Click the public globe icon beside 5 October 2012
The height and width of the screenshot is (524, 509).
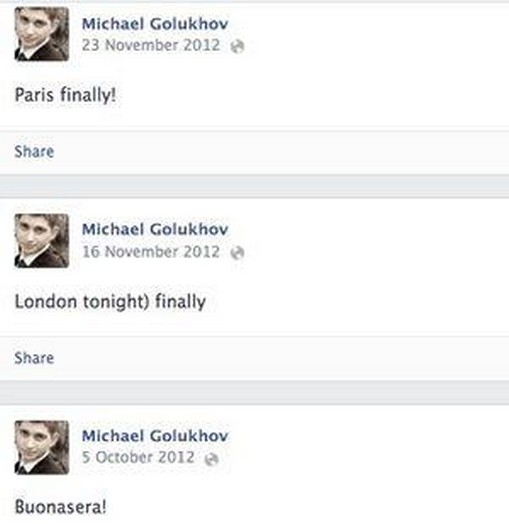212,459
